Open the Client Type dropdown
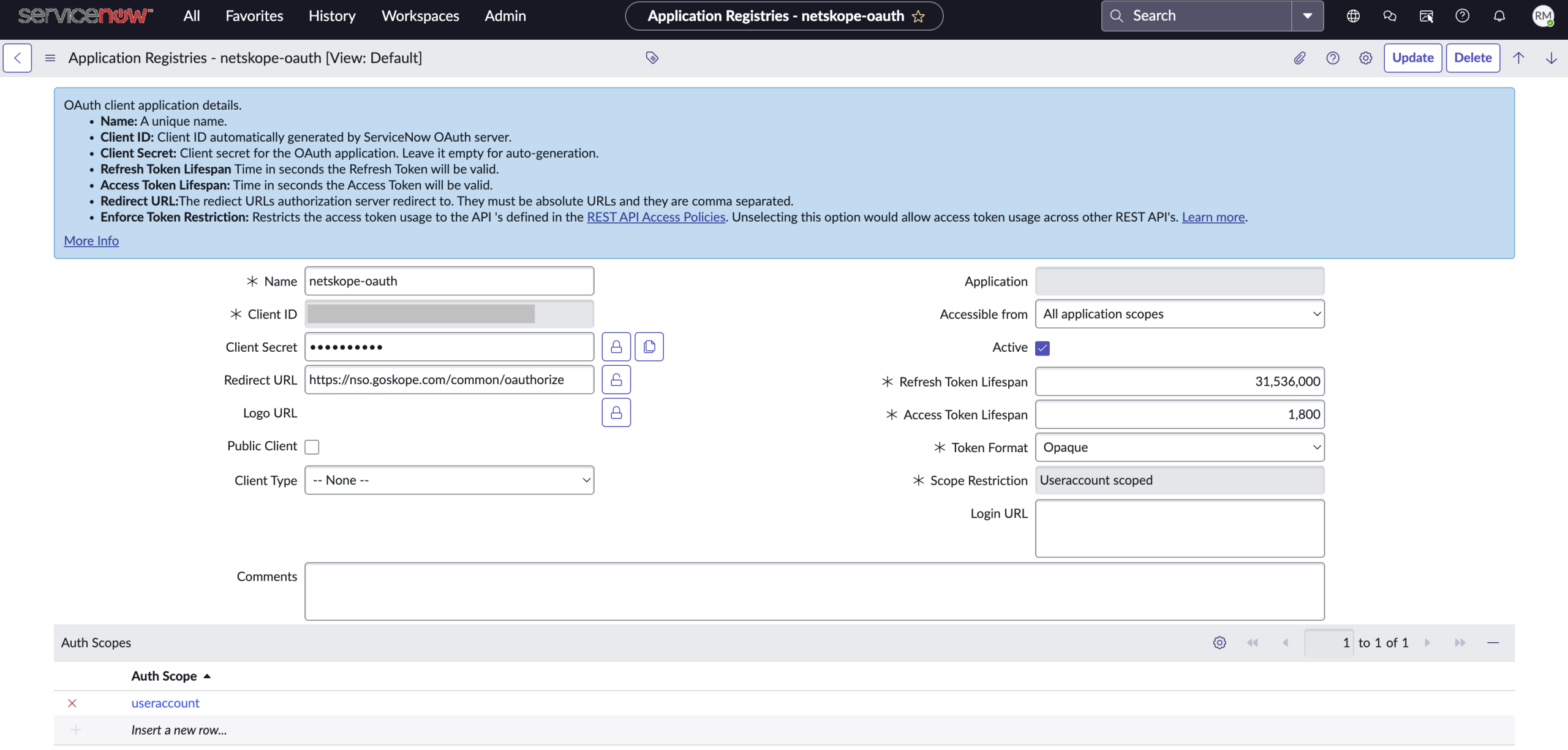Screen dimensions: 1568x750 tap(450, 480)
